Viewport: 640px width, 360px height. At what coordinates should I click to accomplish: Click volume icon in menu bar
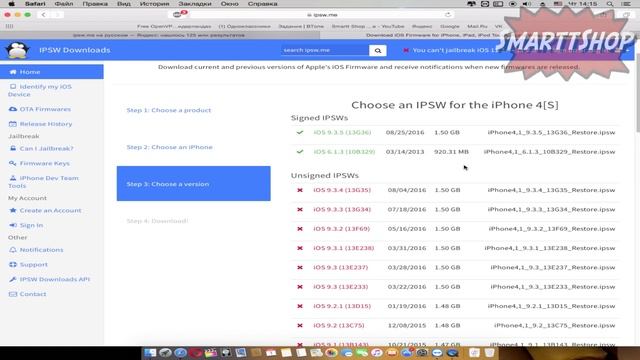pos(527,4)
